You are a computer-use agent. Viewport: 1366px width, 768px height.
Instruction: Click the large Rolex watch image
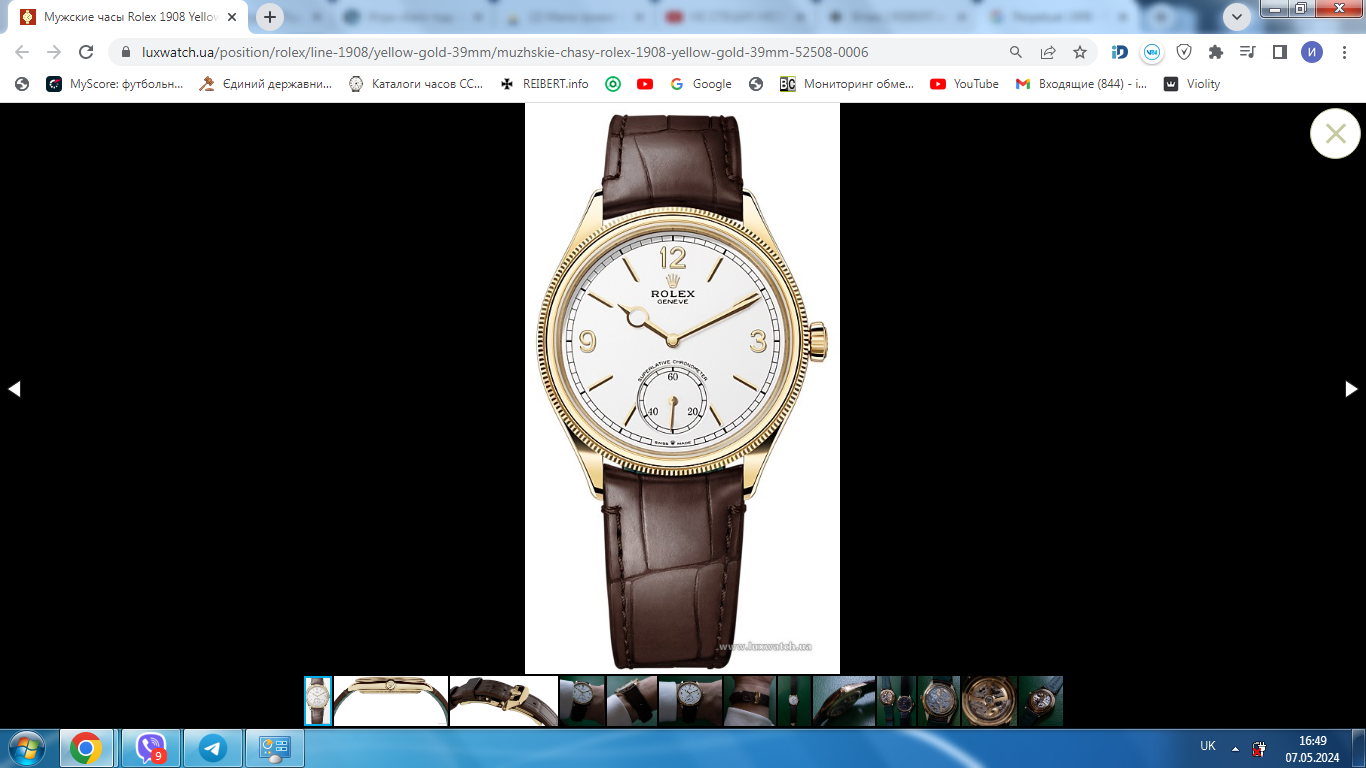tap(682, 388)
